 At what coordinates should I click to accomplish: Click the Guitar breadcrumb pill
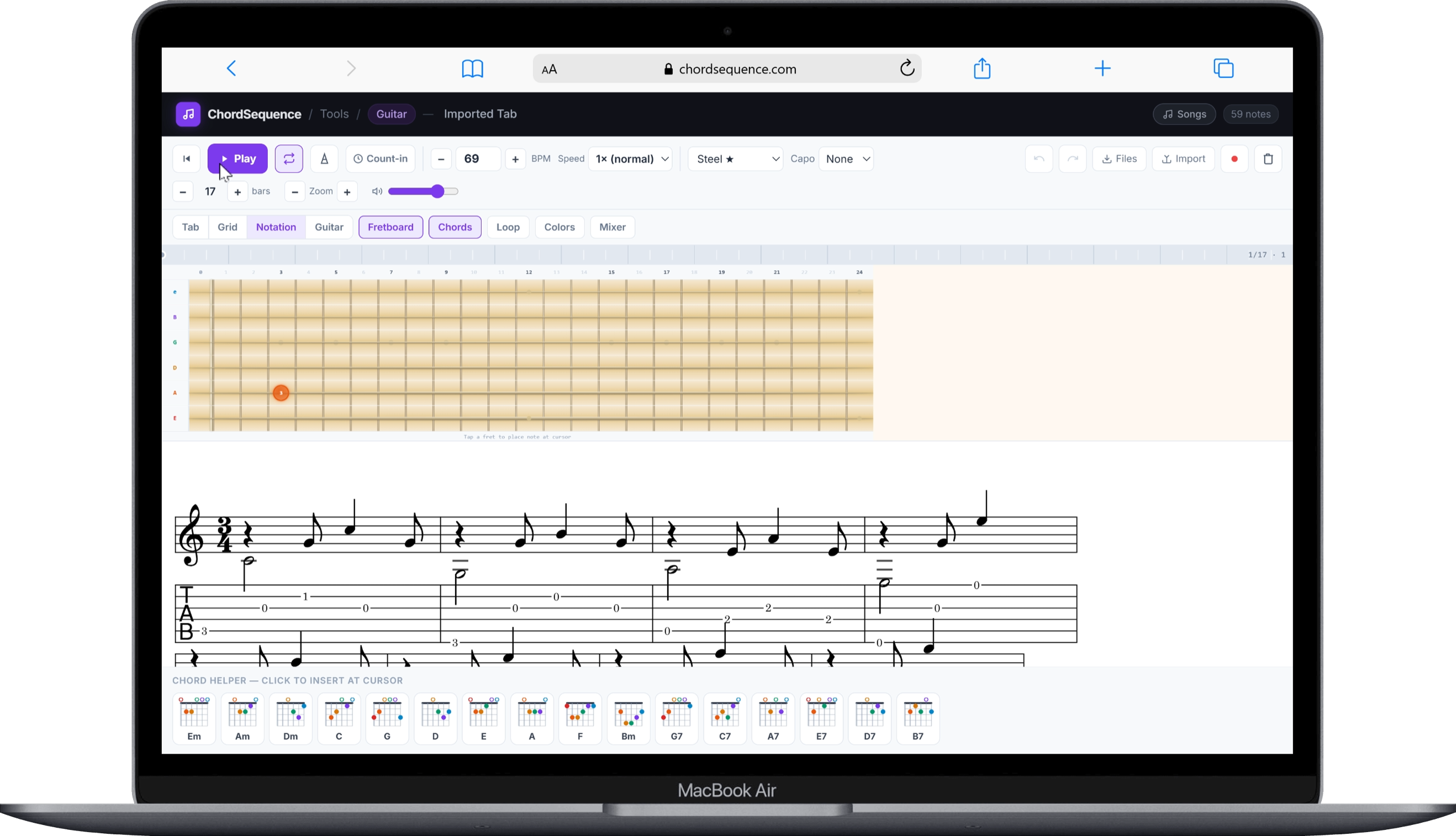[391, 114]
